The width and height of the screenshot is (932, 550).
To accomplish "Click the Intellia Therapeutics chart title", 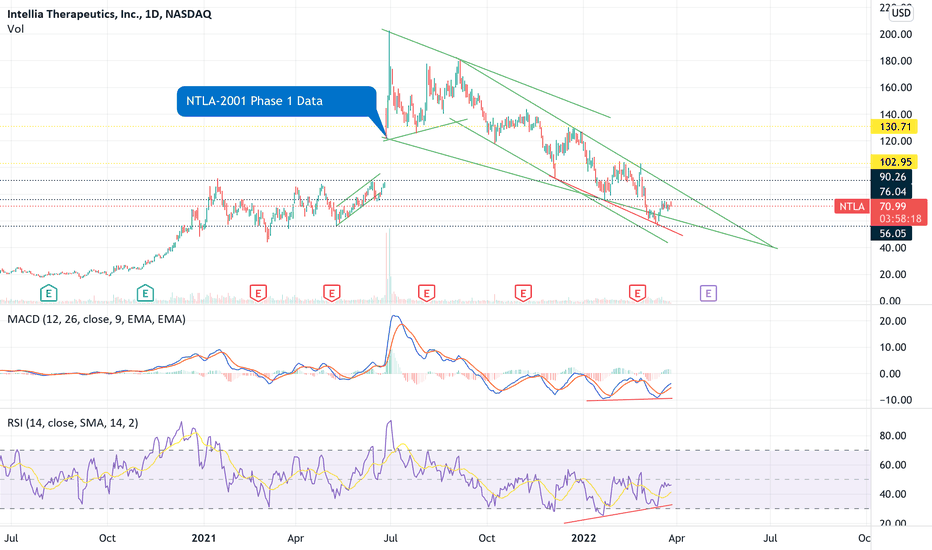I will [x=109, y=14].
